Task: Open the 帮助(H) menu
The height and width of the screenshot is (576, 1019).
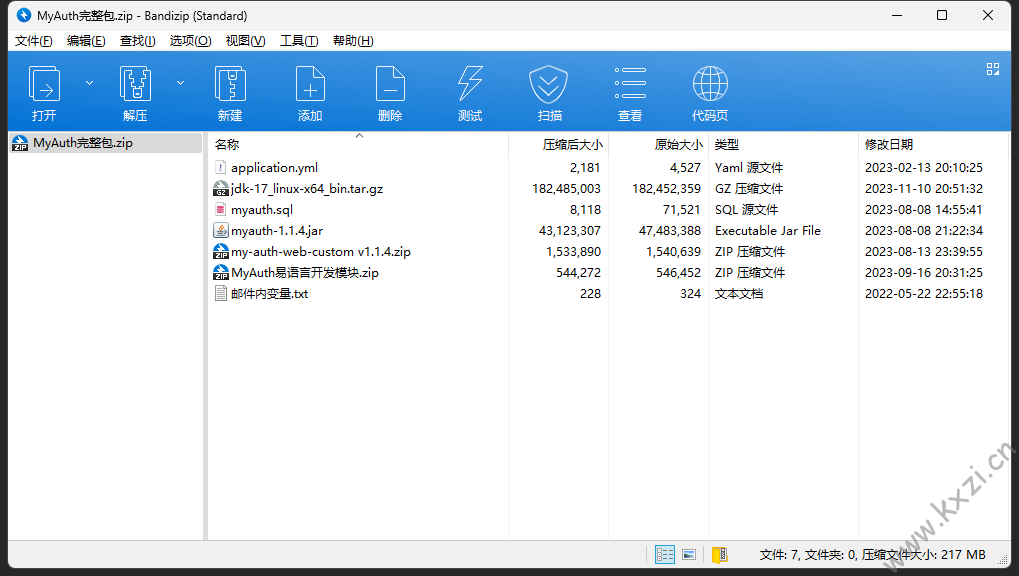Action: (353, 41)
